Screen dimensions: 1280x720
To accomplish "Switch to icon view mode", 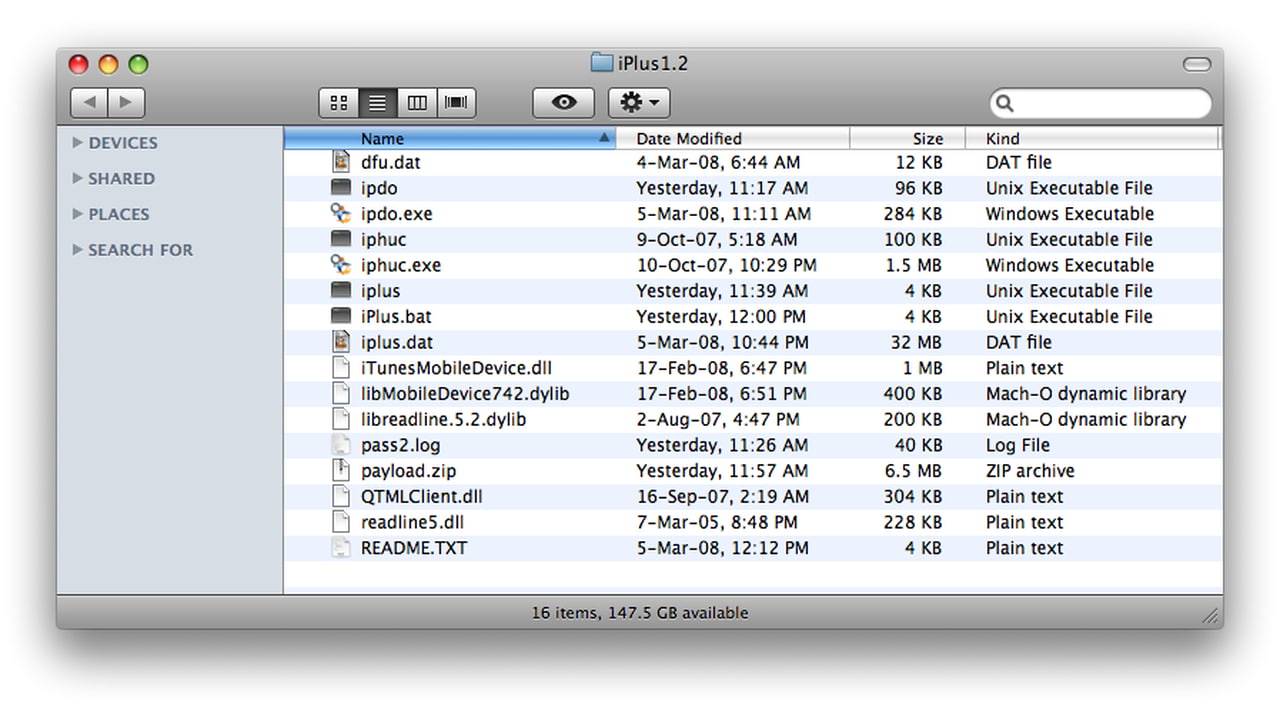I will click(338, 102).
